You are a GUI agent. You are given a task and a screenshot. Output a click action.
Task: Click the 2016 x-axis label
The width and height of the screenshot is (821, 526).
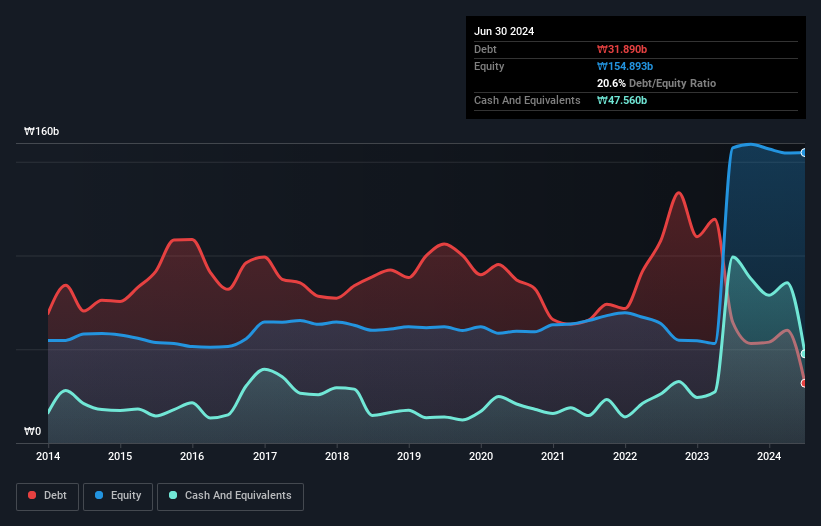click(x=192, y=456)
